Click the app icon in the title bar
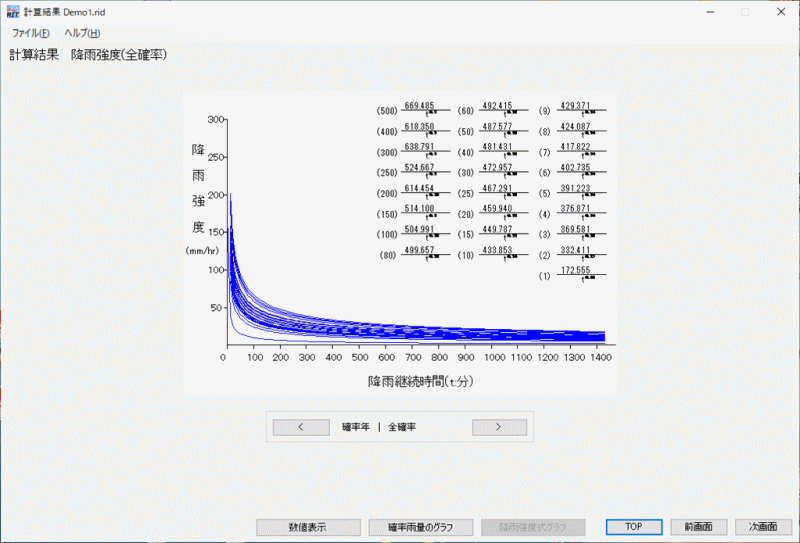 (x=12, y=12)
